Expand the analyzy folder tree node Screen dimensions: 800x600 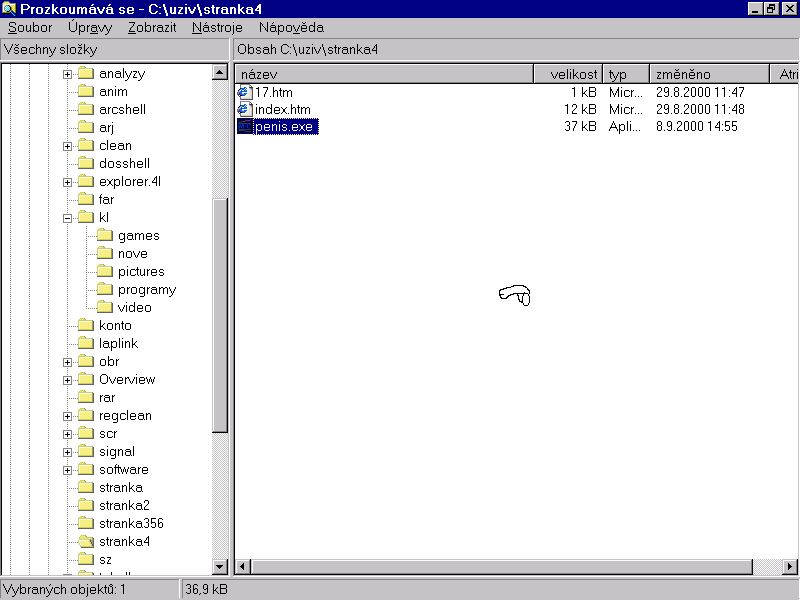67,74
